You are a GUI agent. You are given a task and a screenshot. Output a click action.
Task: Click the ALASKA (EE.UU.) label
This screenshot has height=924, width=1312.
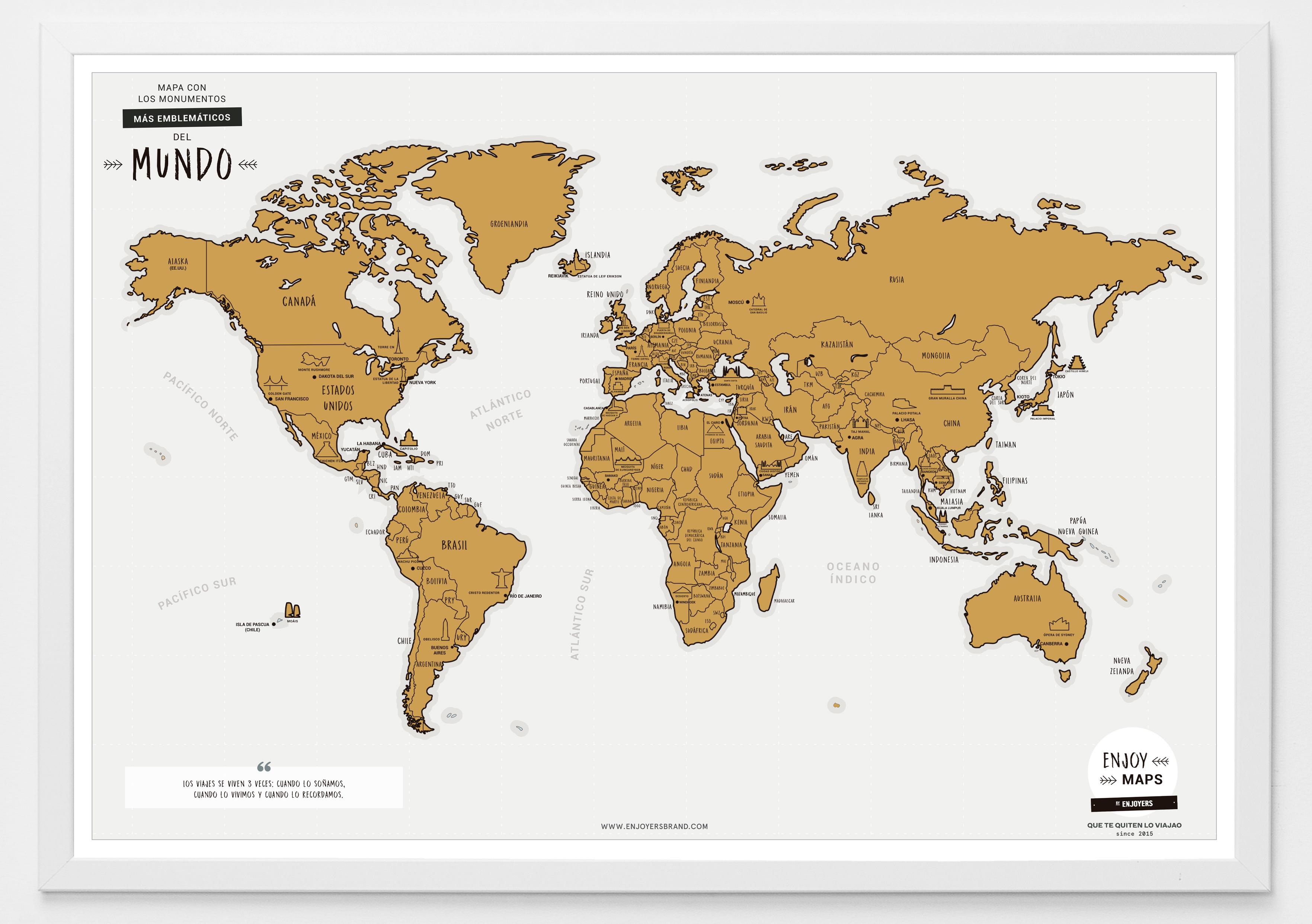point(178,264)
